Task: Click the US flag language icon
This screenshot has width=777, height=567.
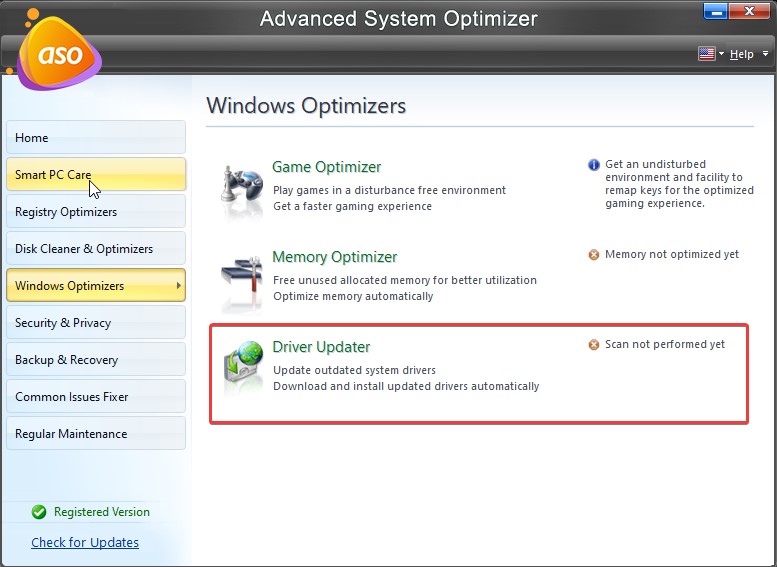Action: (706, 54)
